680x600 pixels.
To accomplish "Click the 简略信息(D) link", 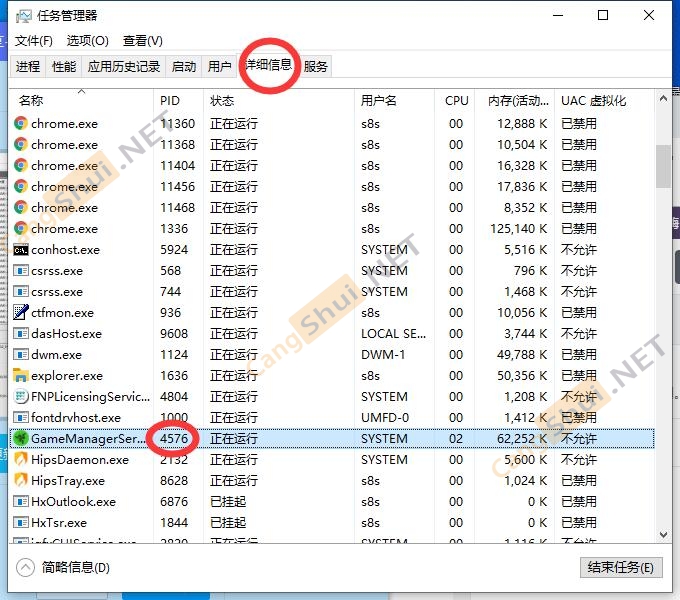I will click(x=75, y=567).
